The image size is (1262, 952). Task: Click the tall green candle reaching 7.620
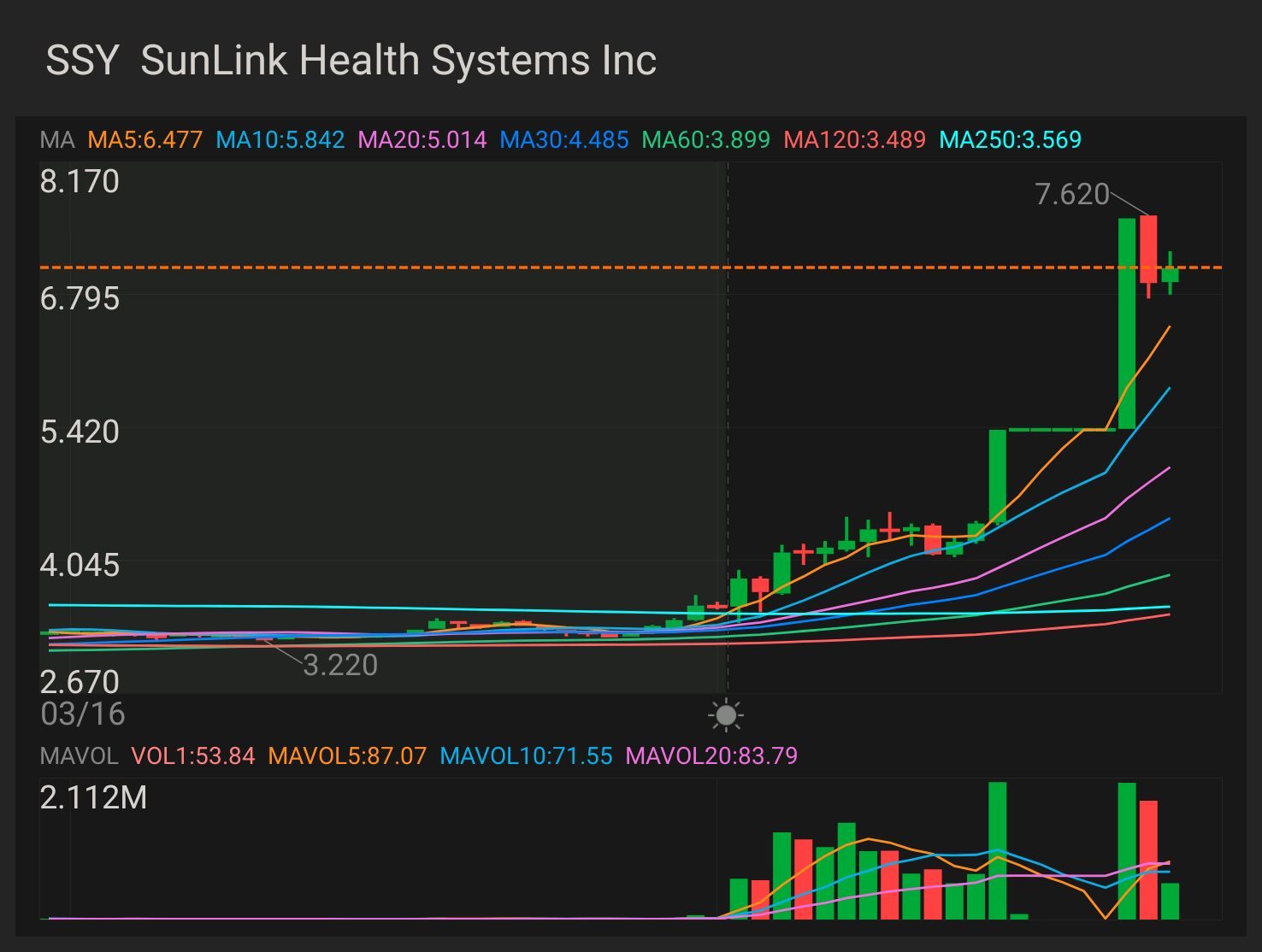[1127, 323]
